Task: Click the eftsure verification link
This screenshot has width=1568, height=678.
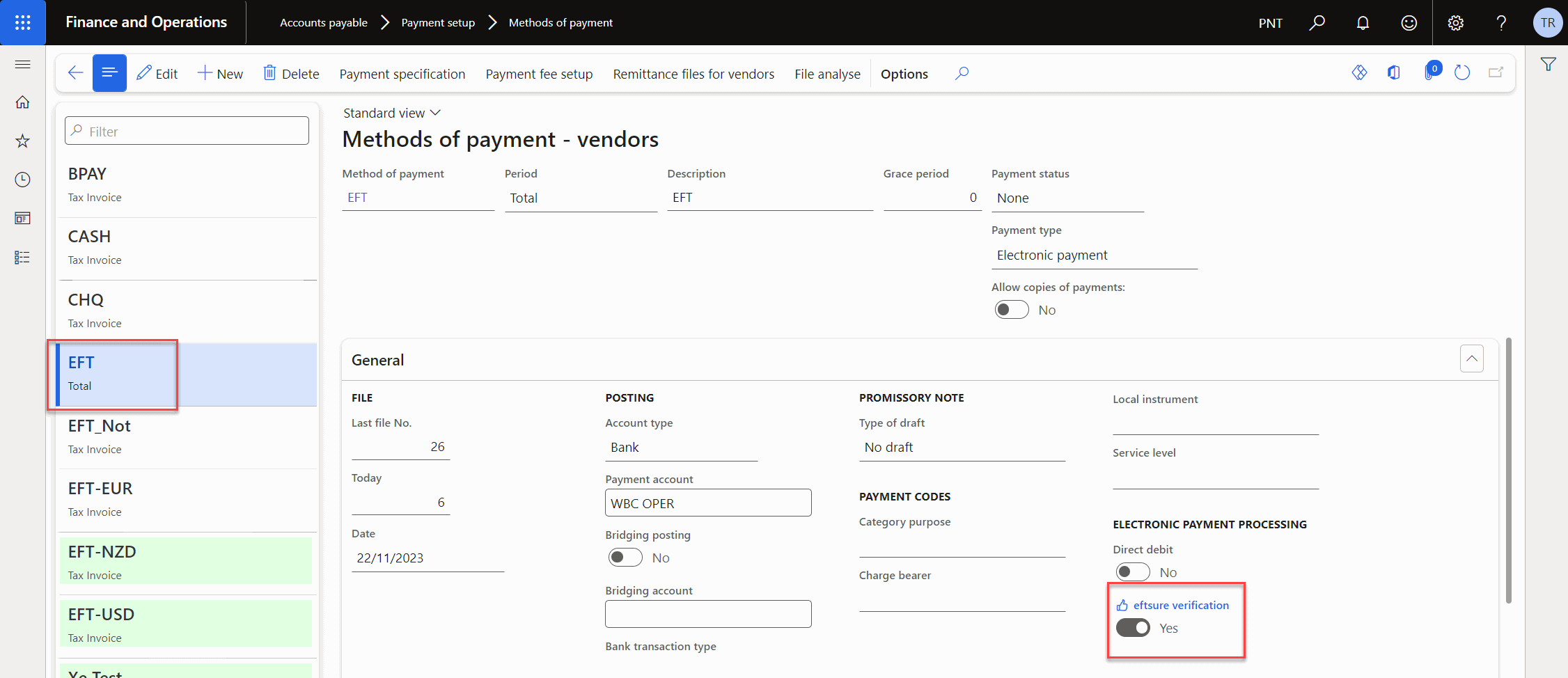Action: 1181,606
